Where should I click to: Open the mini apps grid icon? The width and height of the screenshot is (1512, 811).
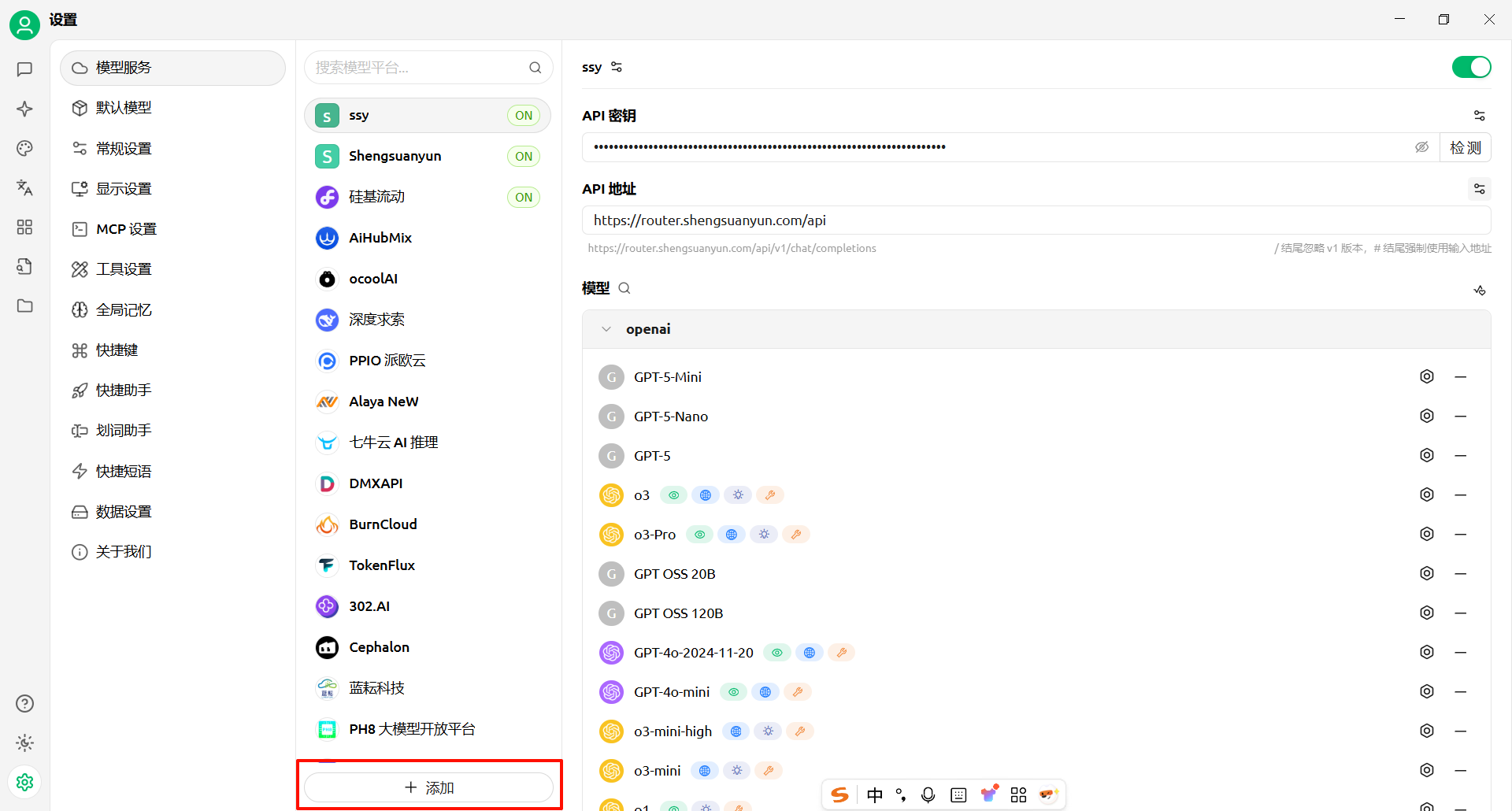click(x=24, y=227)
